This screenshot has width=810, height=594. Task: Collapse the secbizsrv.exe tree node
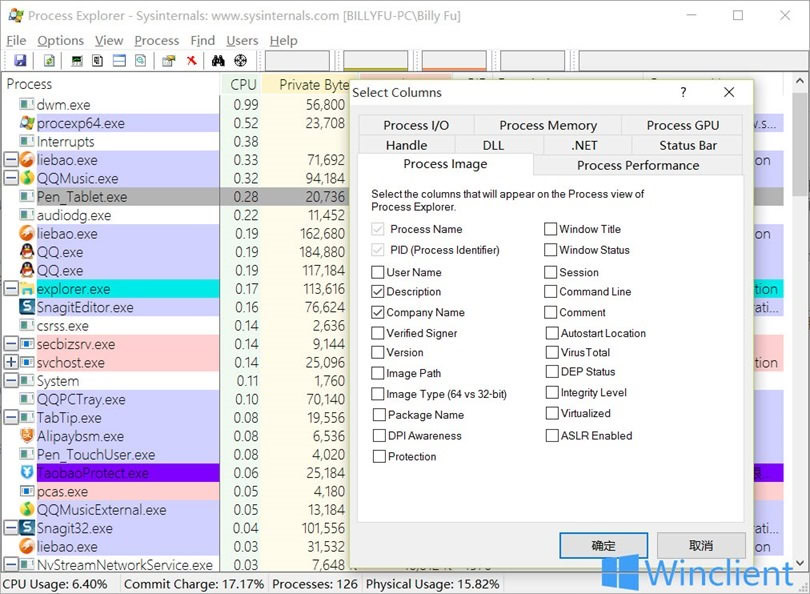(x=11, y=343)
